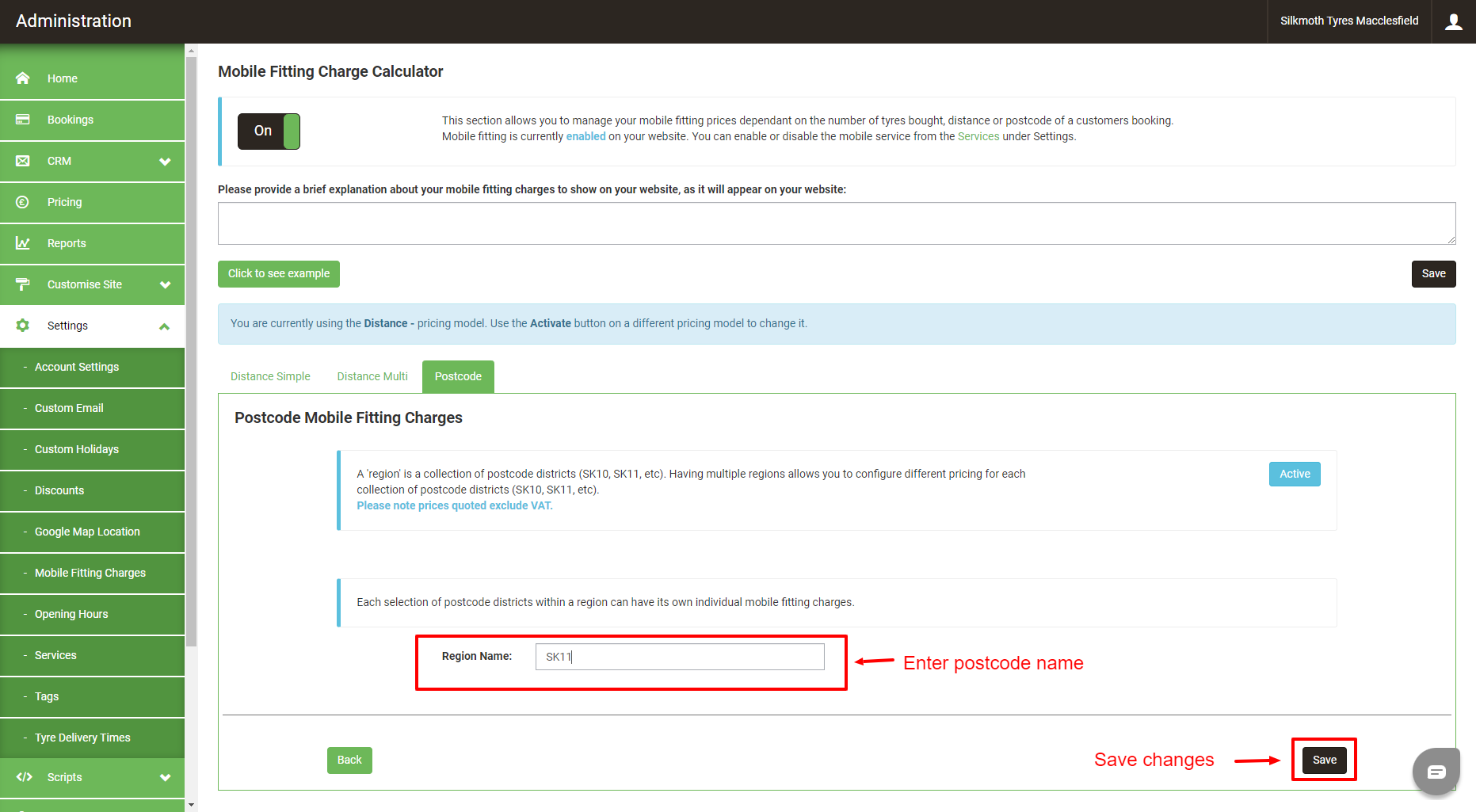Click the Customise Site paint roller icon
Viewport: 1476px width, 812px height.
pyautogui.click(x=23, y=284)
